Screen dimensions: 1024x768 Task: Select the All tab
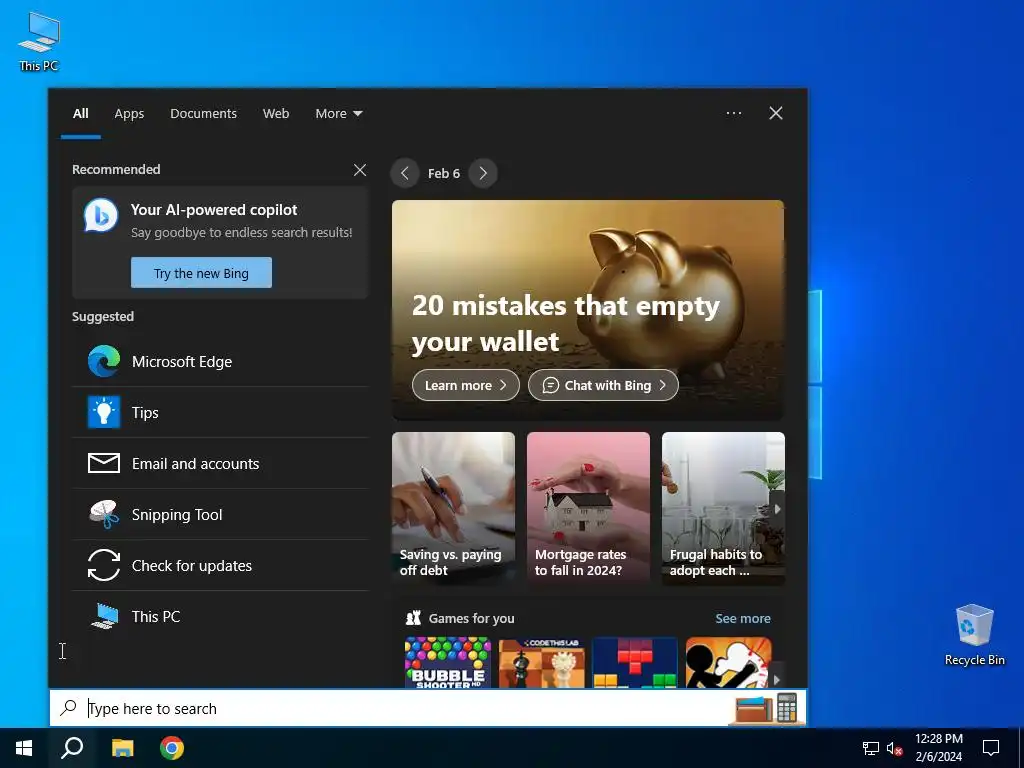pos(80,113)
